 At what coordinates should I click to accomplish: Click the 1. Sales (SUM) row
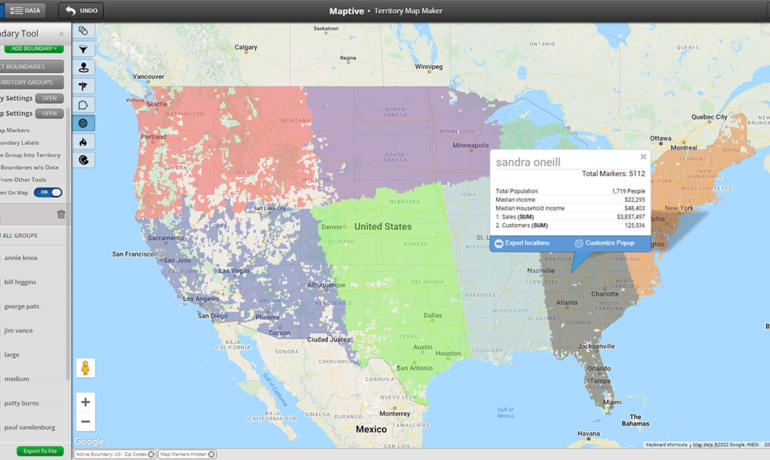pyautogui.click(x=570, y=216)
